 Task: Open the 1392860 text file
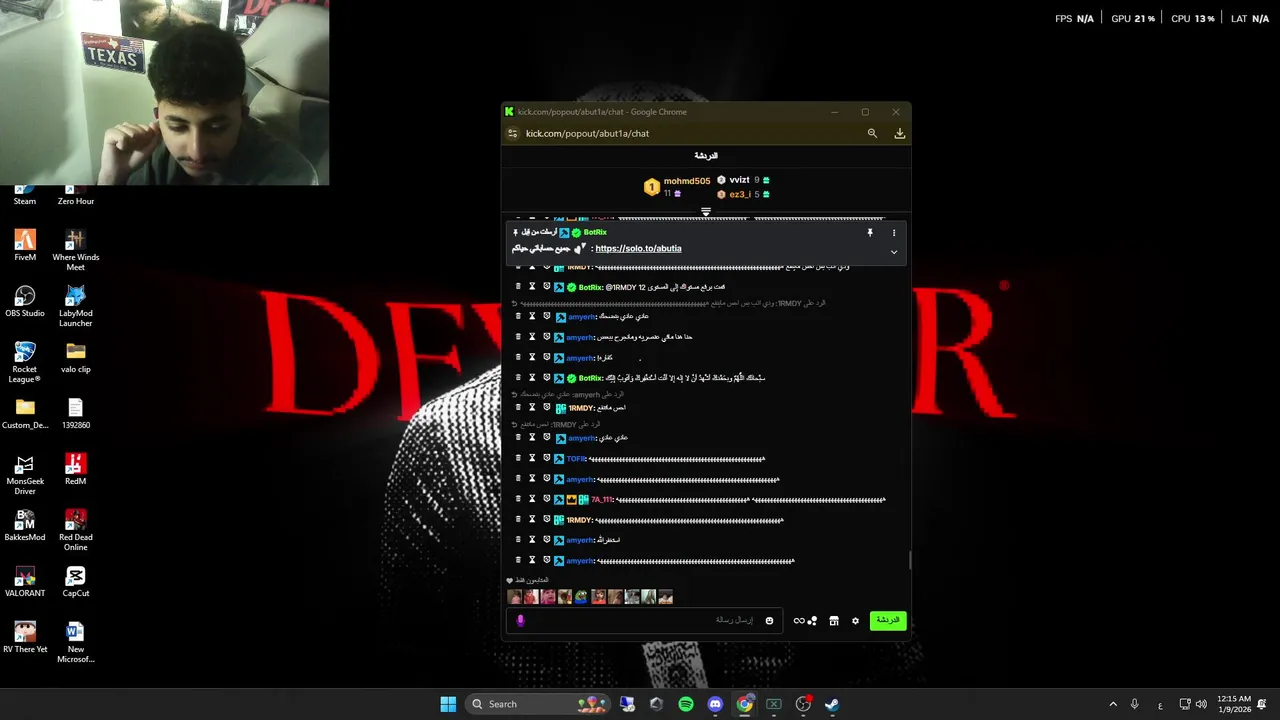click(75, 413)
